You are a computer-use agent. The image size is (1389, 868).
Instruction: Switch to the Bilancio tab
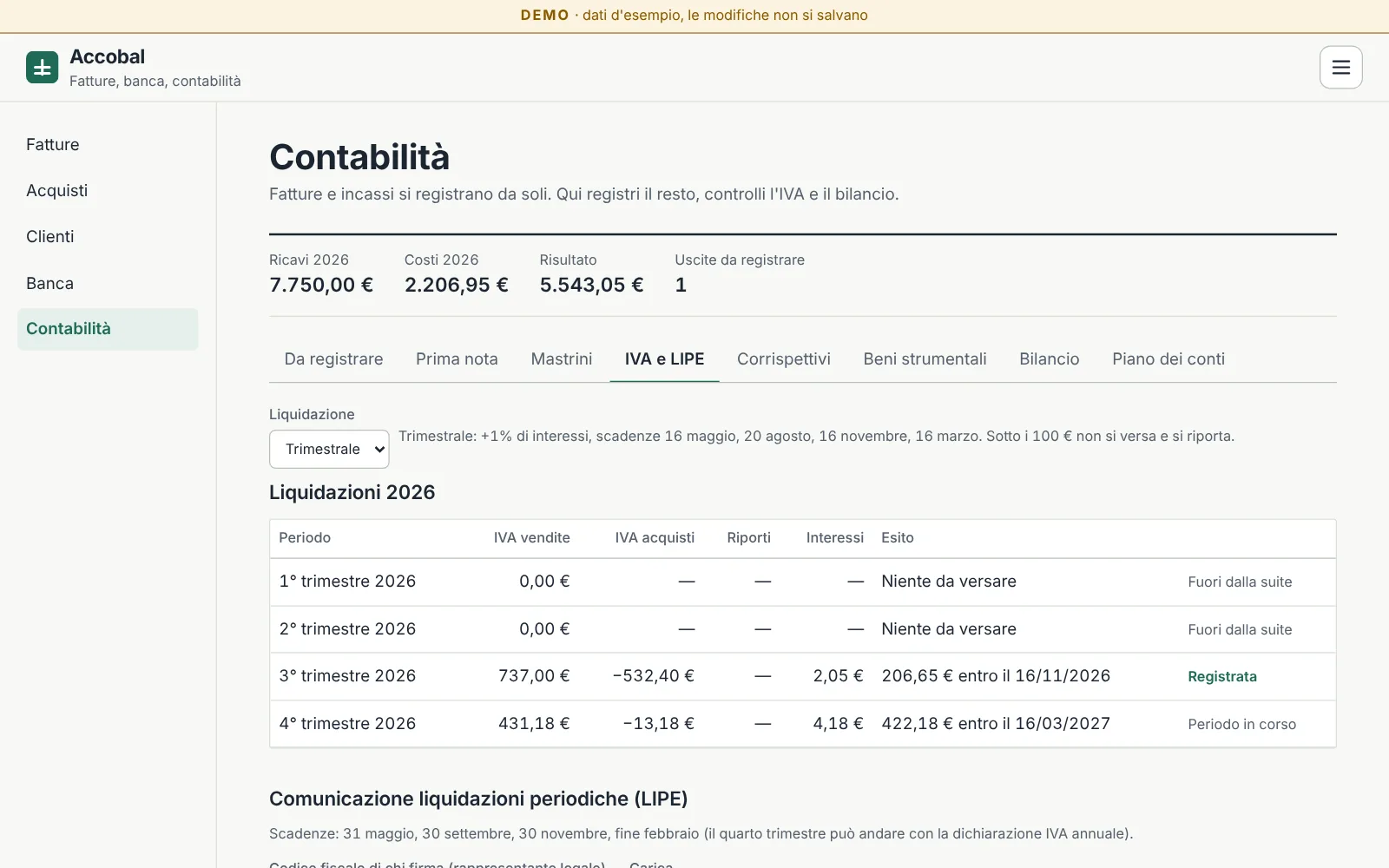1050,359
